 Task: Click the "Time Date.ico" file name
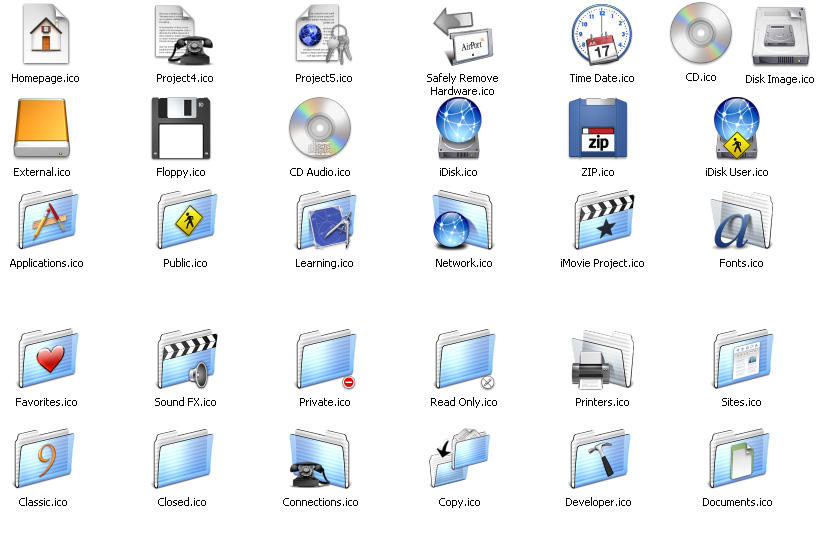(x=602, y=78)
